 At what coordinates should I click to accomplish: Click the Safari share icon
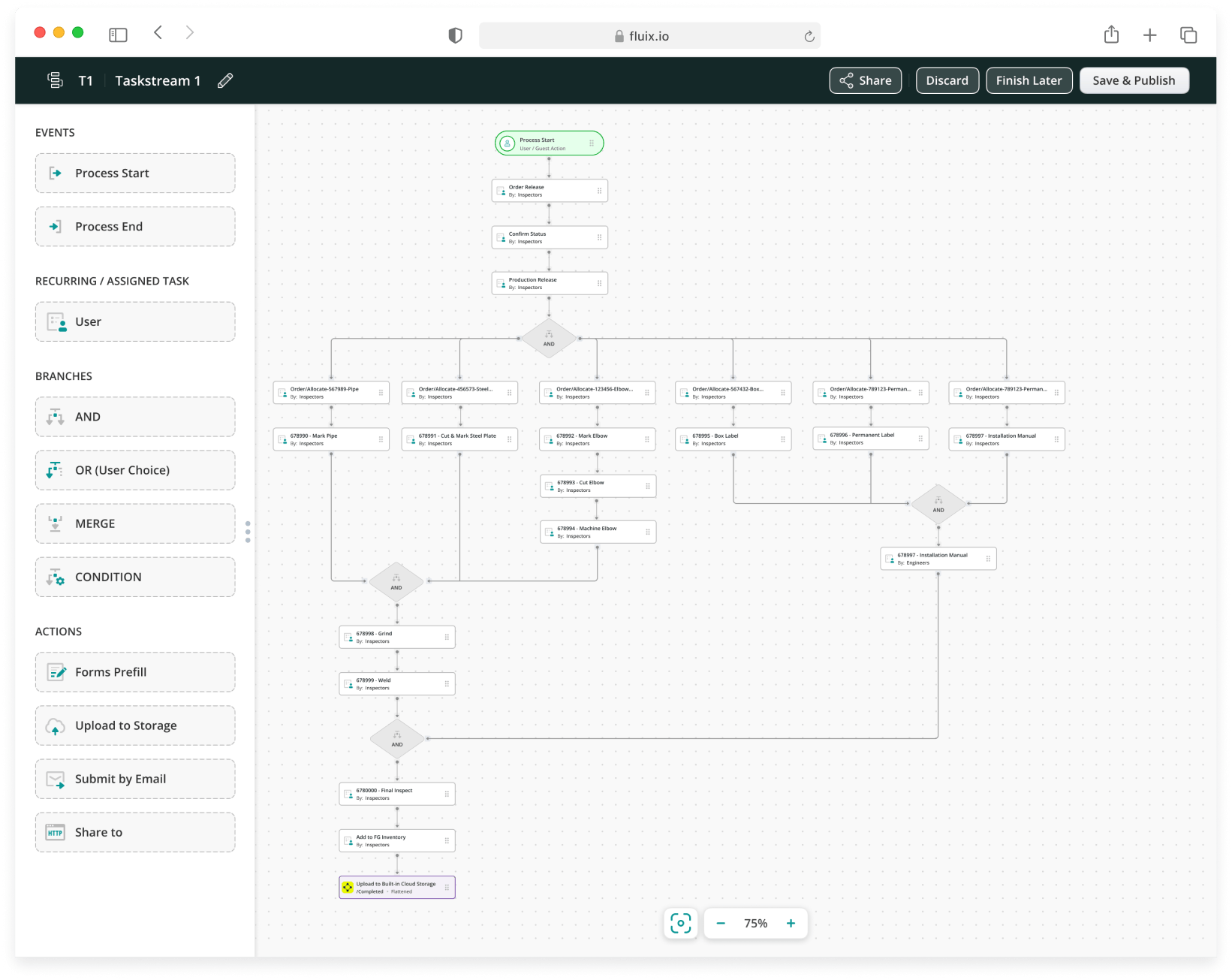(1111, 35)
